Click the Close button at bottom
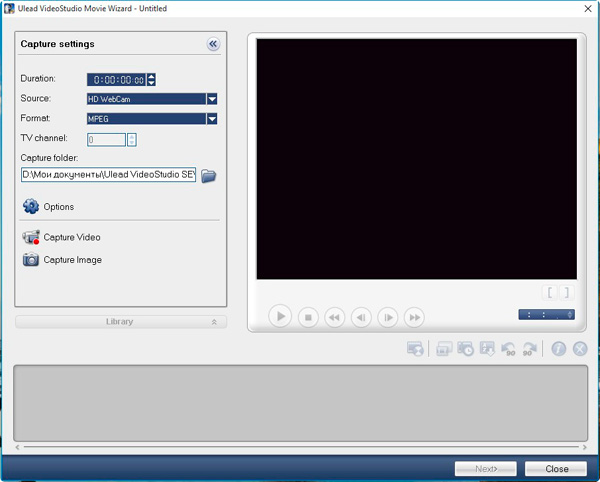600x482 pixels. pyautogui.click(x=556, y=468)
